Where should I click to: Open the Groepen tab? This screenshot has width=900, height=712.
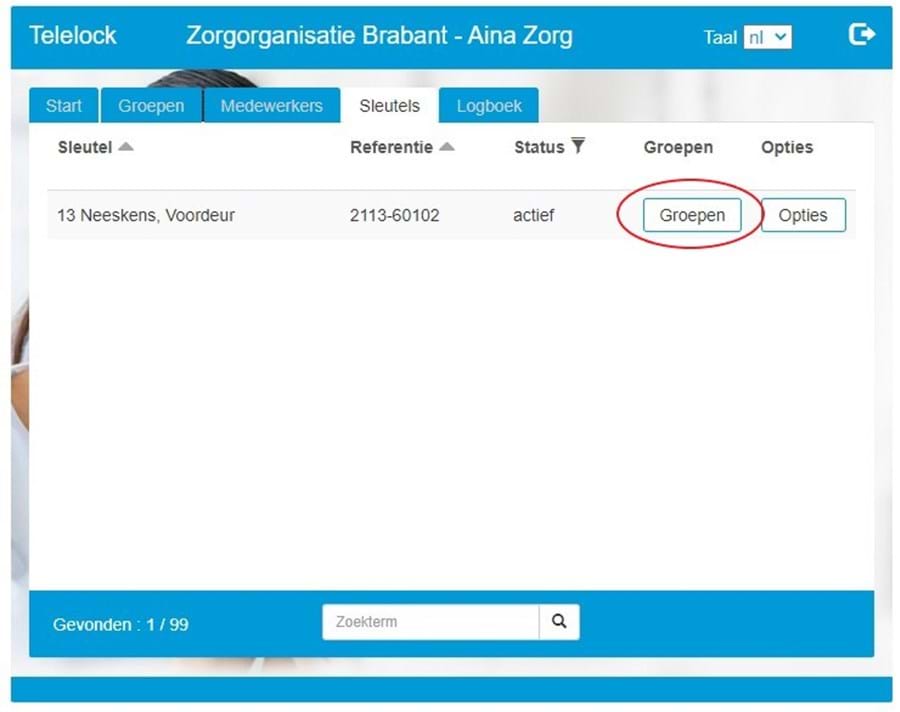[x=151, y=106]
